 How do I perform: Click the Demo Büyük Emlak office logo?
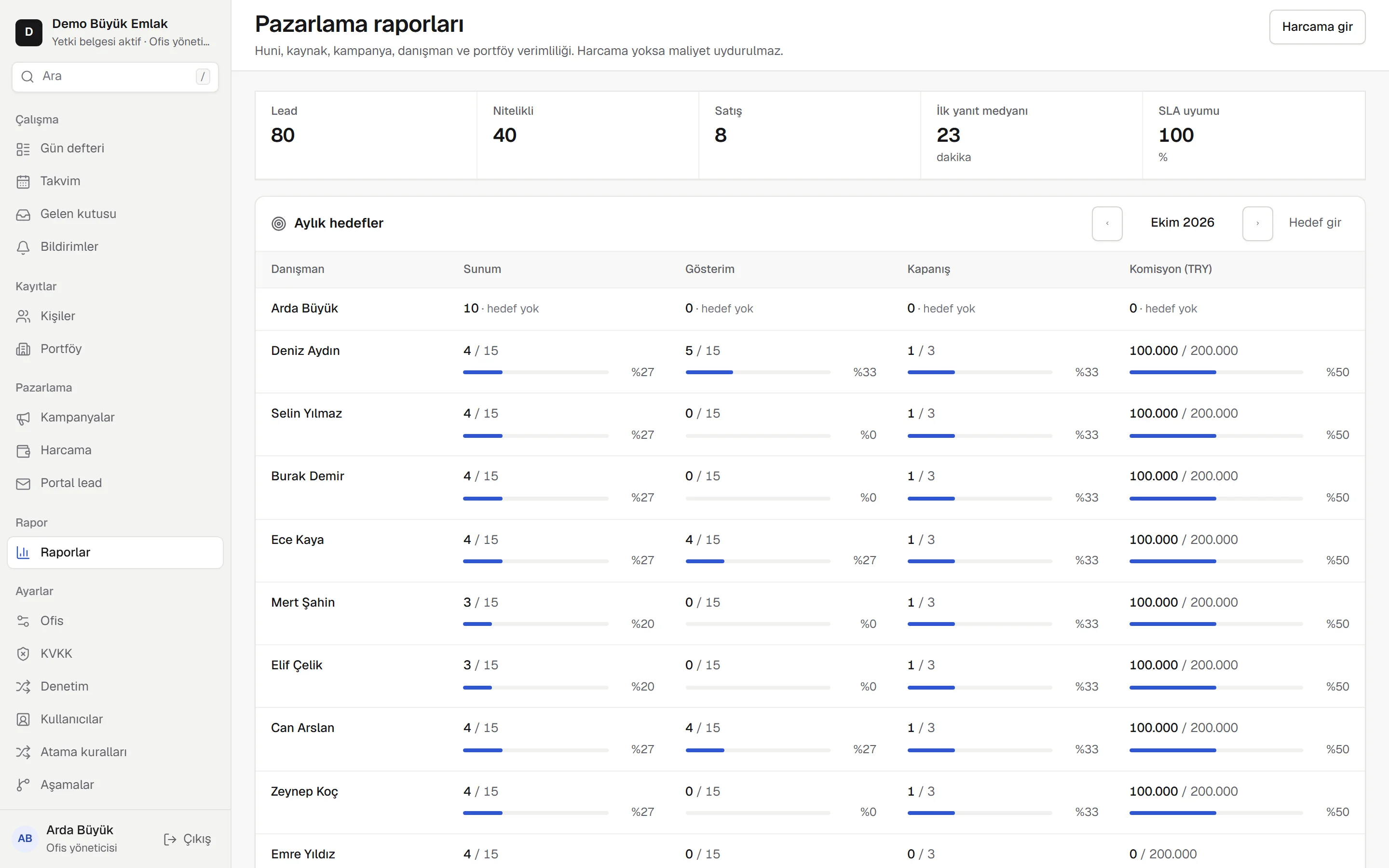point(29,32)
